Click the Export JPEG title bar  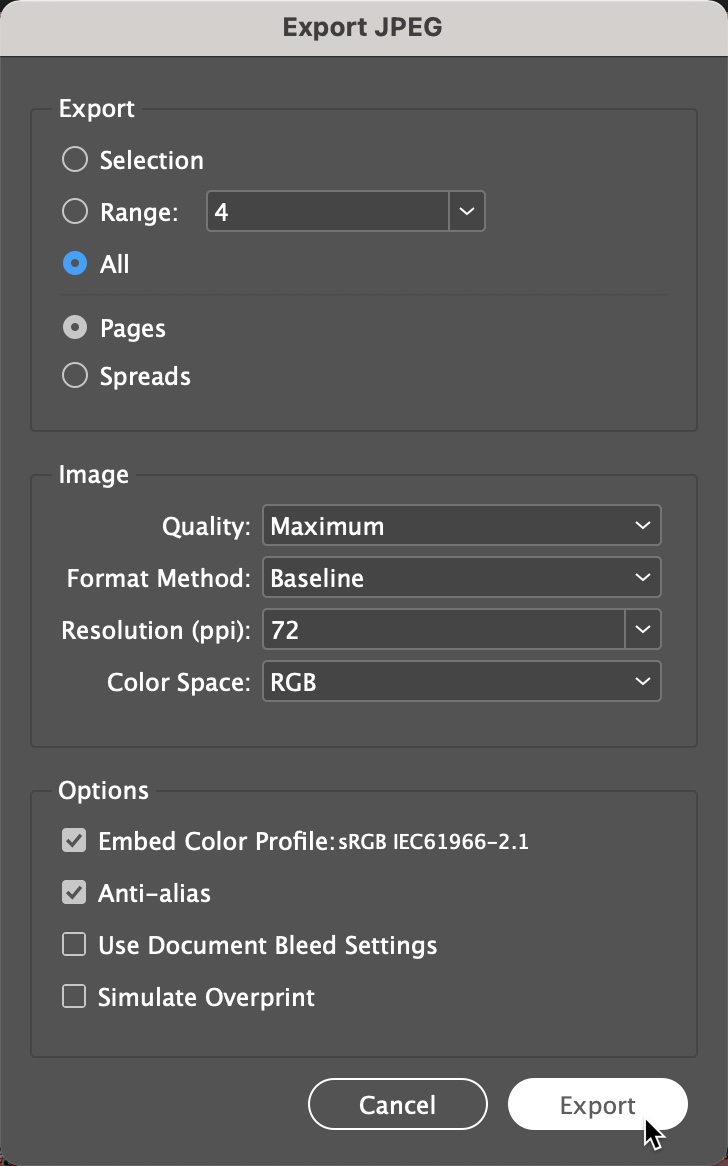(364, 28)
